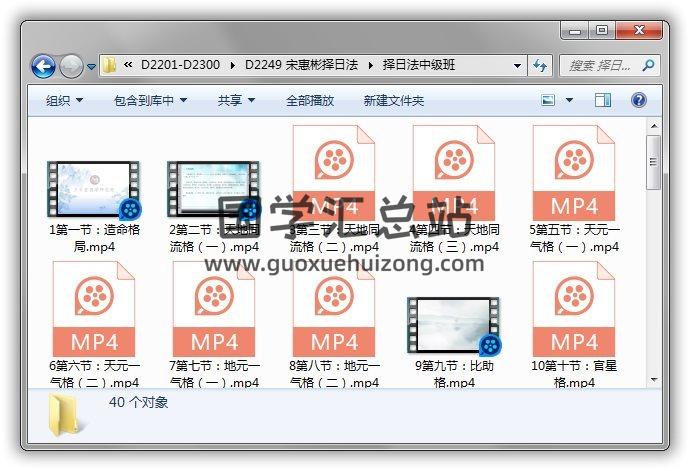Click 全部播放 in toolbar
Screen dimensions: 690x471
point(310,101)
